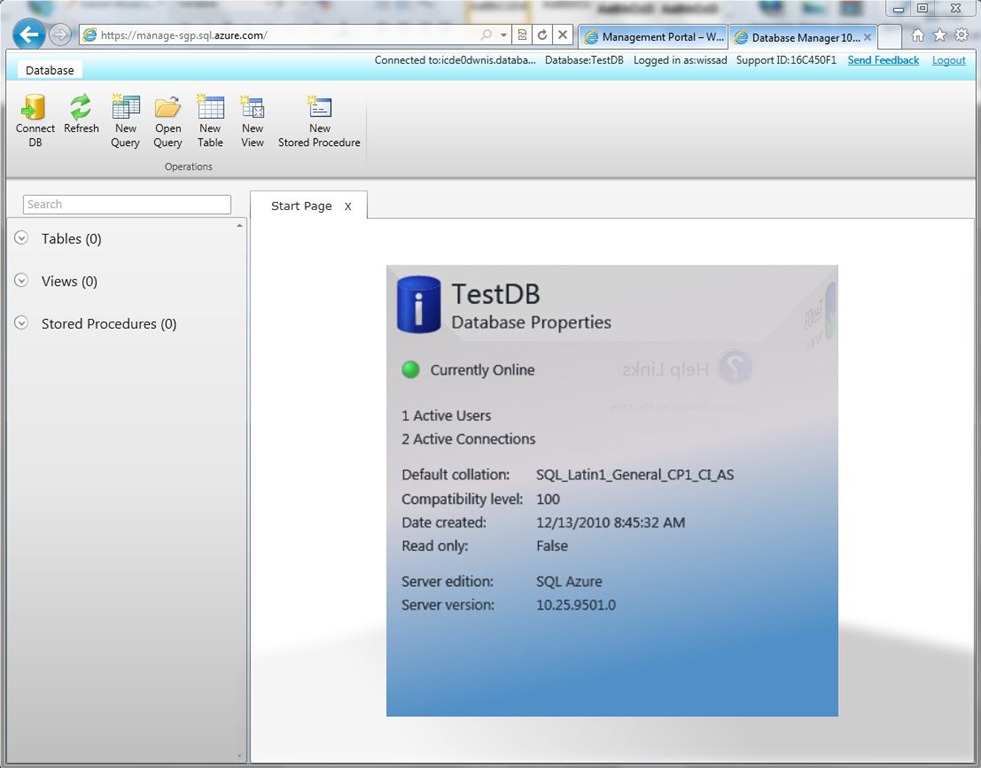Click the Send Feedback link

click(883, 60)
